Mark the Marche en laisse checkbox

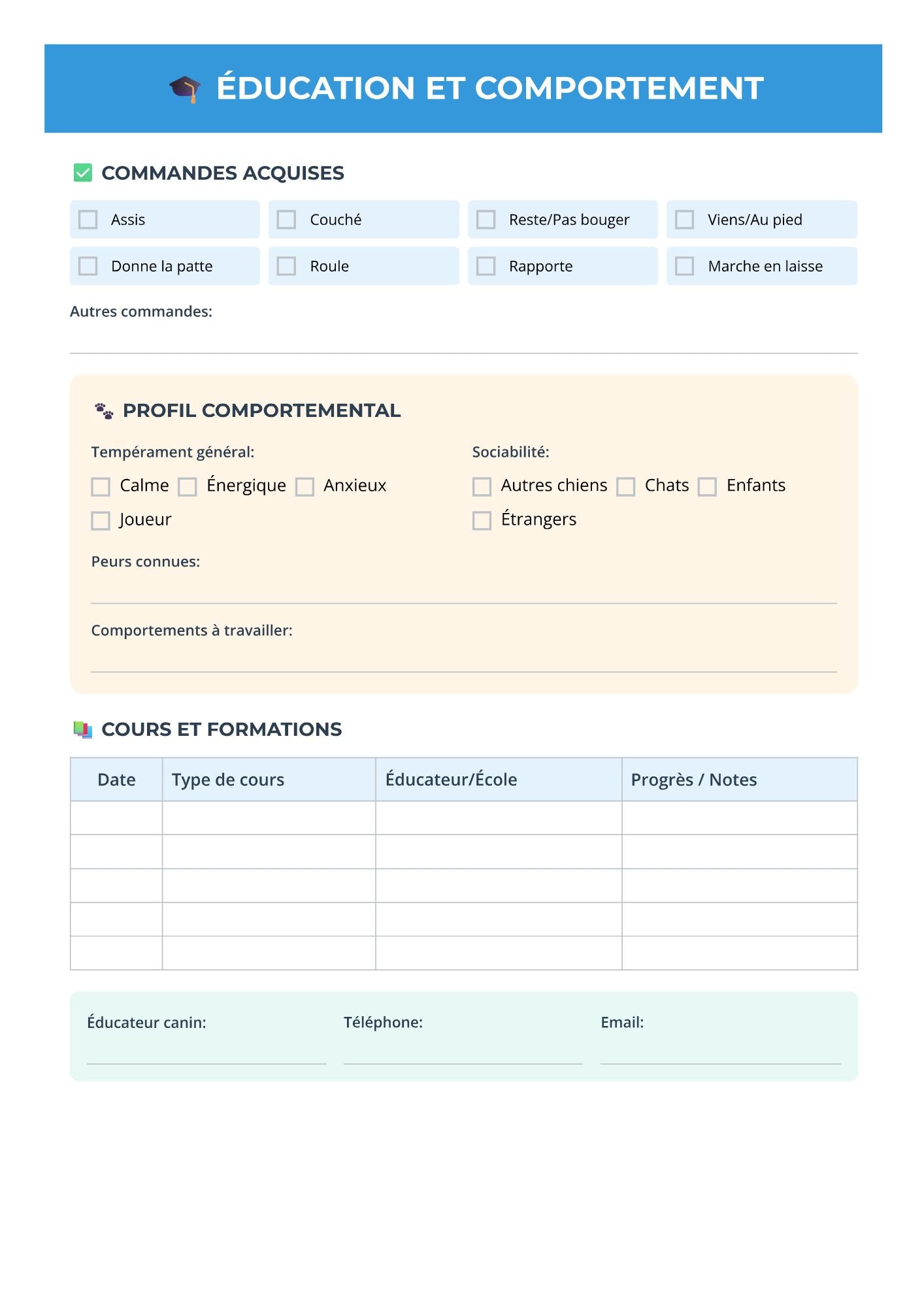tap(684, 266)
